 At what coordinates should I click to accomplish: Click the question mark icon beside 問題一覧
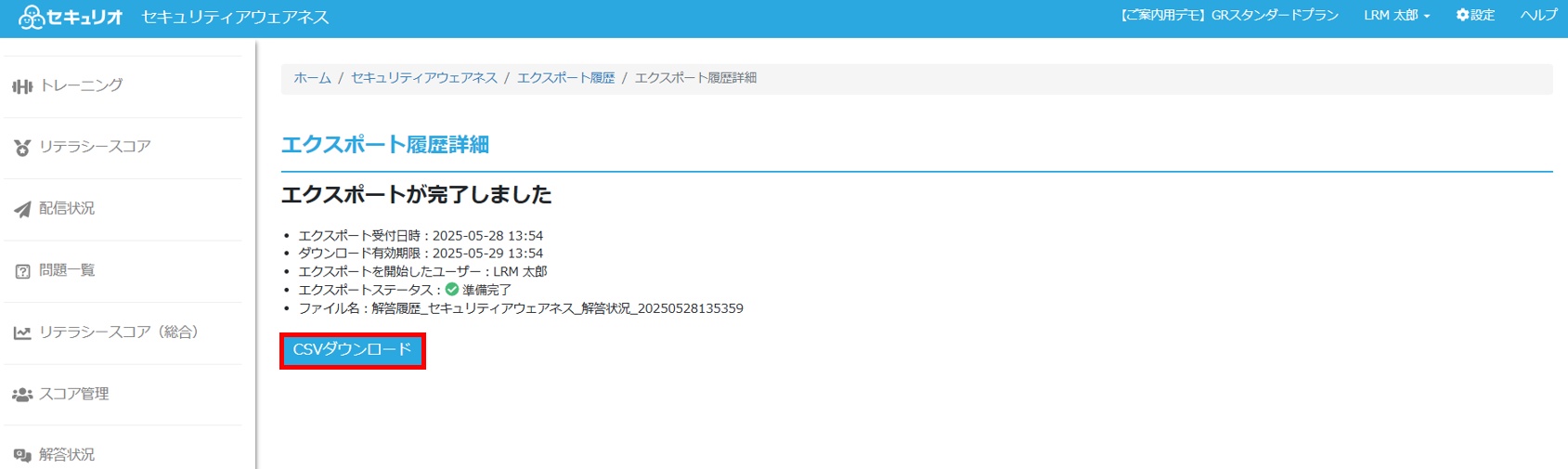(x=22, y=271)
